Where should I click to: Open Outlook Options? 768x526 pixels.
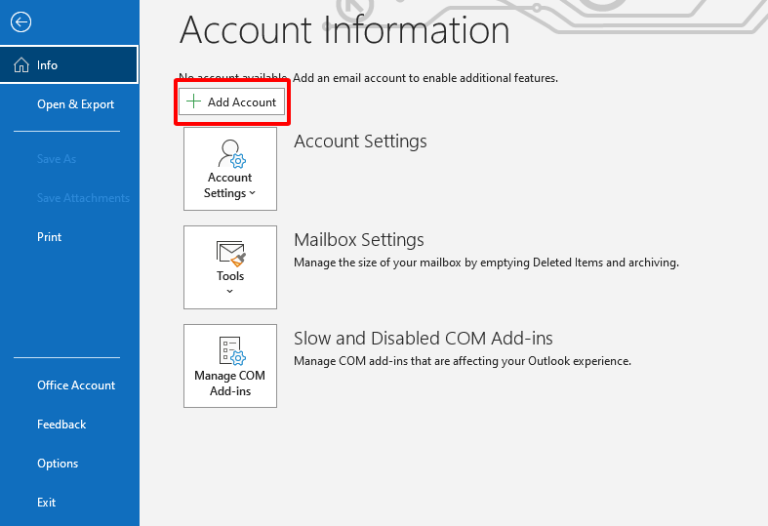(57, 463)
